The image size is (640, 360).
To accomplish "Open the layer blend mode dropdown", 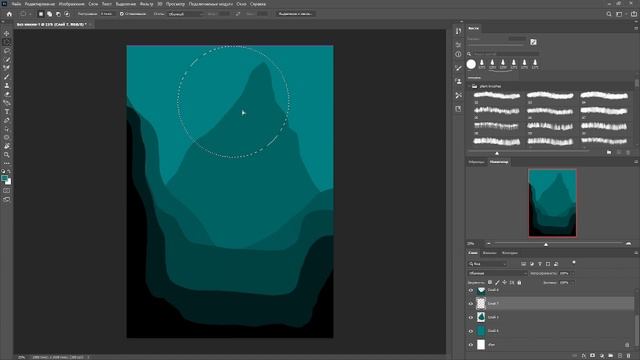I will [497, 273].
